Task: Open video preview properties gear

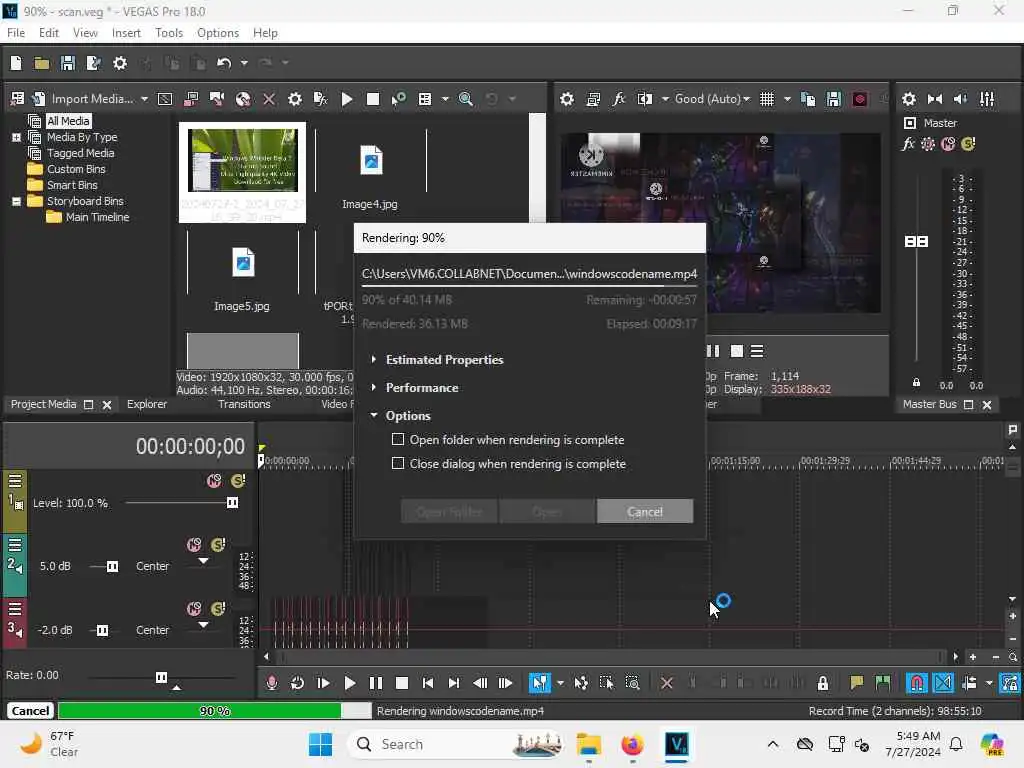Action: point(567,99)
